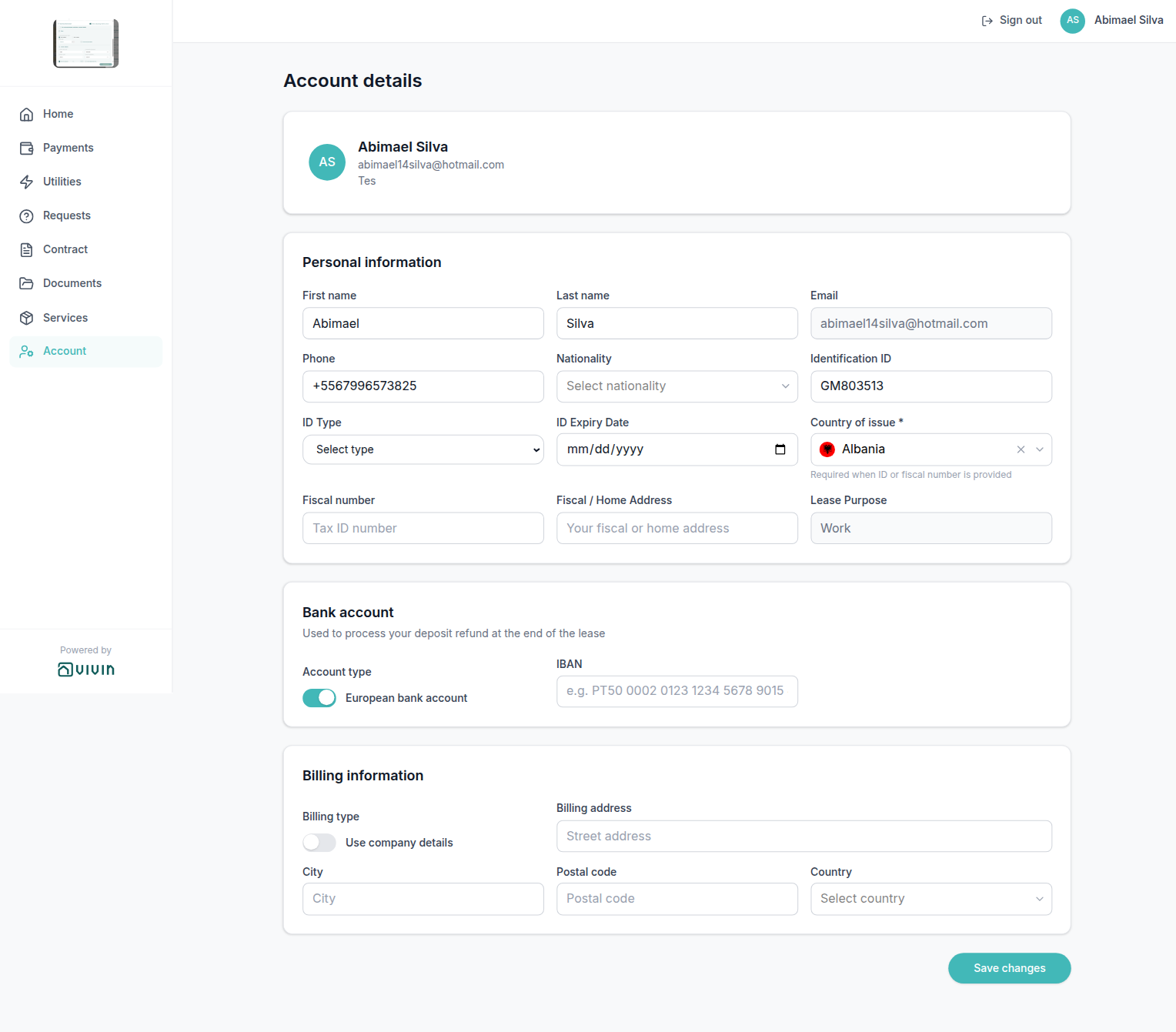
Task: Open Services menu item
Action: coord(86,318)
